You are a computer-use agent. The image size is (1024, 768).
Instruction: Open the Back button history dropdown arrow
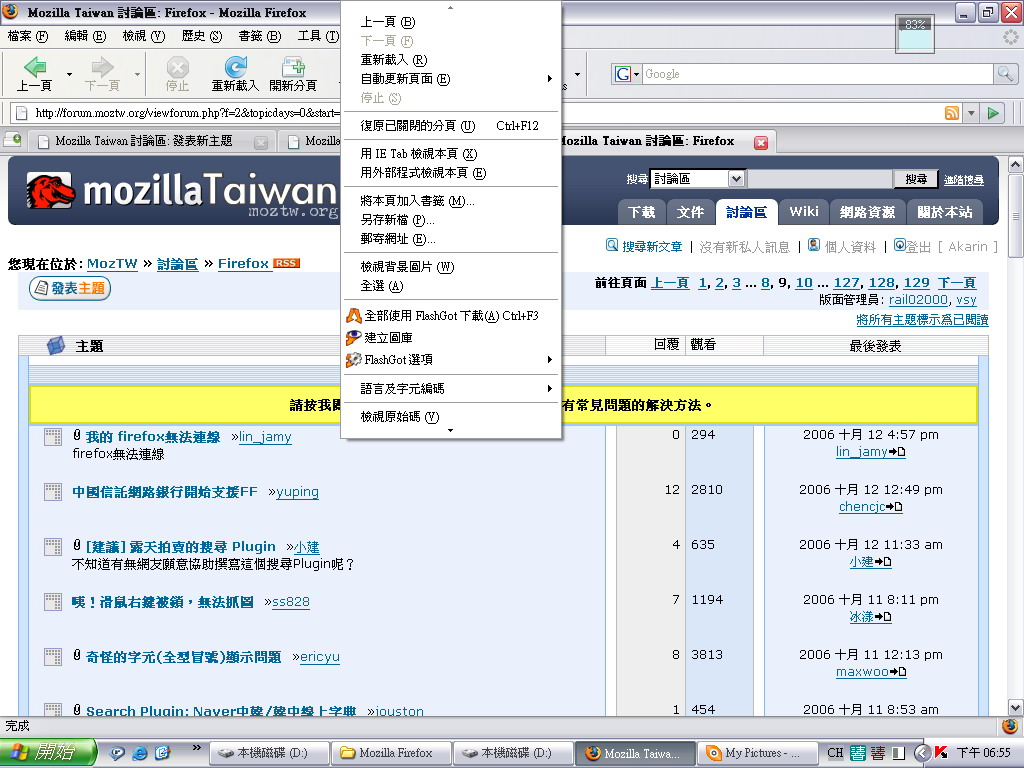coord(69,74)
